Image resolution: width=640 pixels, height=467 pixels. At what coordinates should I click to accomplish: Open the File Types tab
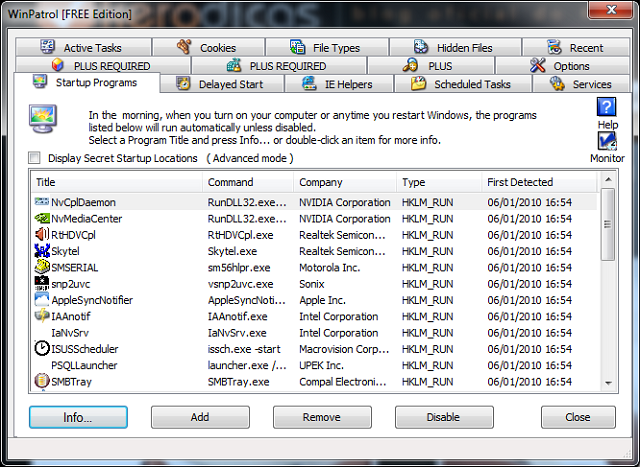pyautogui.click(x=327, y=47)
